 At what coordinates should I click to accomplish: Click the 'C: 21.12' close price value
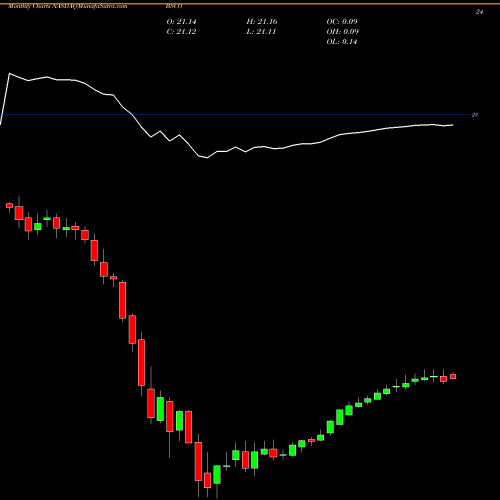[181, 32]
